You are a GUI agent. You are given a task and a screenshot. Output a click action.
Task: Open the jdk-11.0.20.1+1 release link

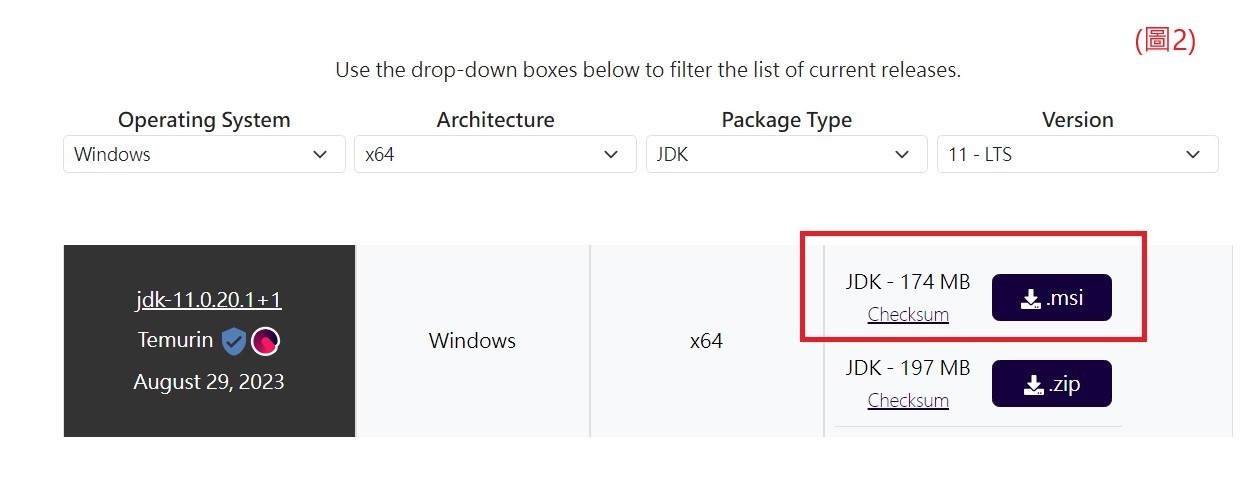209,300
